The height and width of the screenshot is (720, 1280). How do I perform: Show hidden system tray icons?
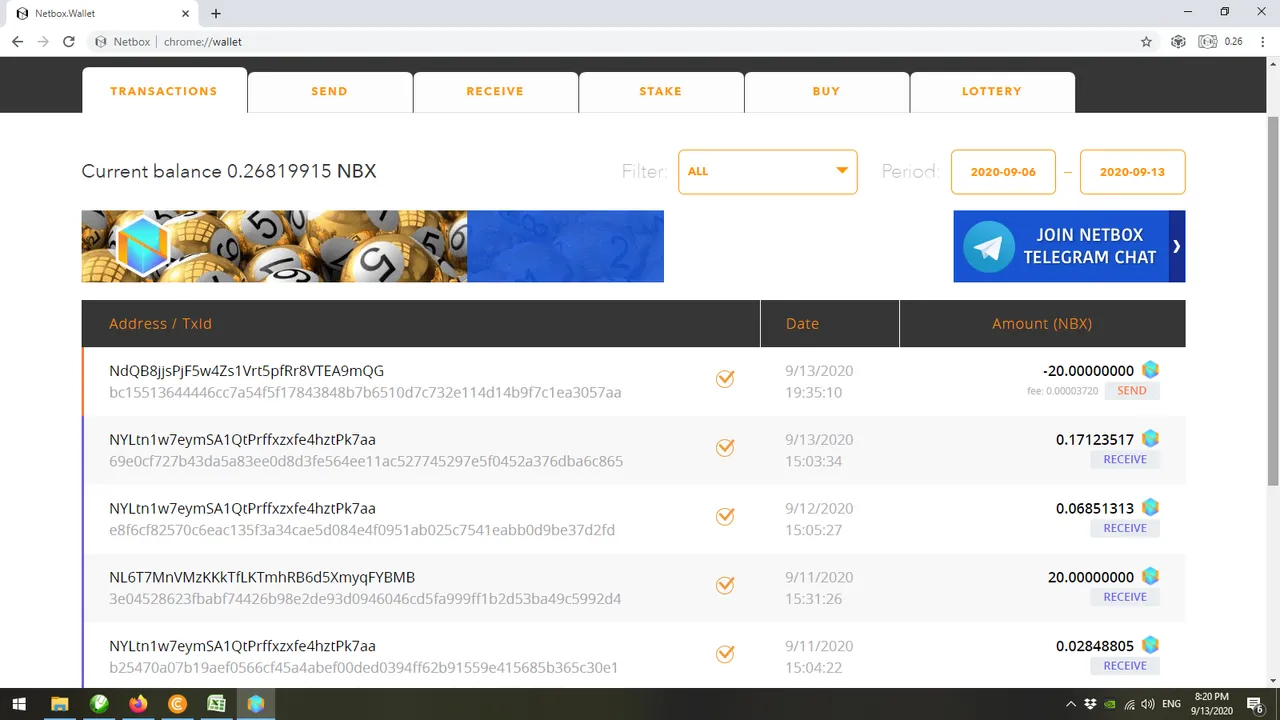[1071, 704]
